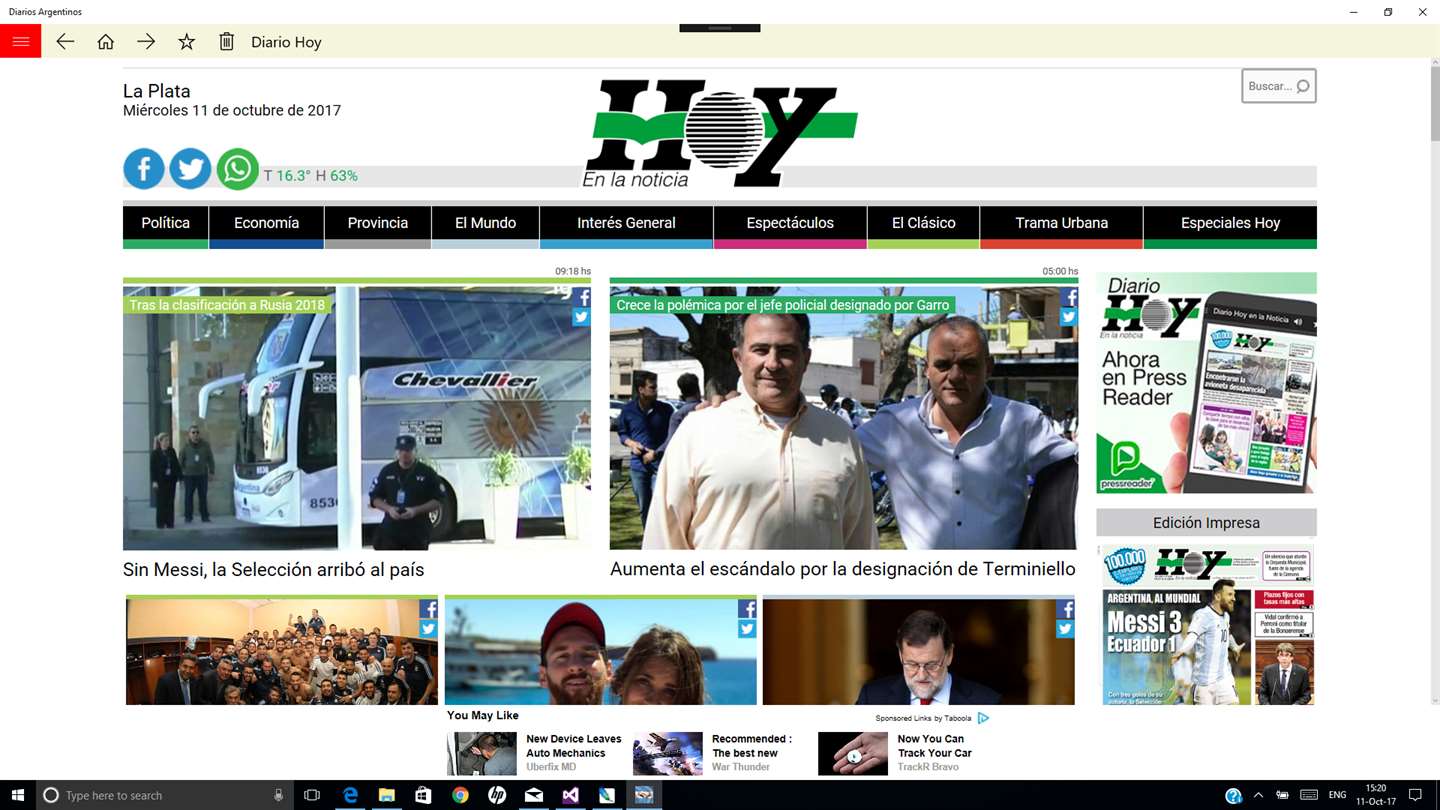Share Terminiello story on Twitter
This screenshot has width=1440, height=810.
[1069, 317]
